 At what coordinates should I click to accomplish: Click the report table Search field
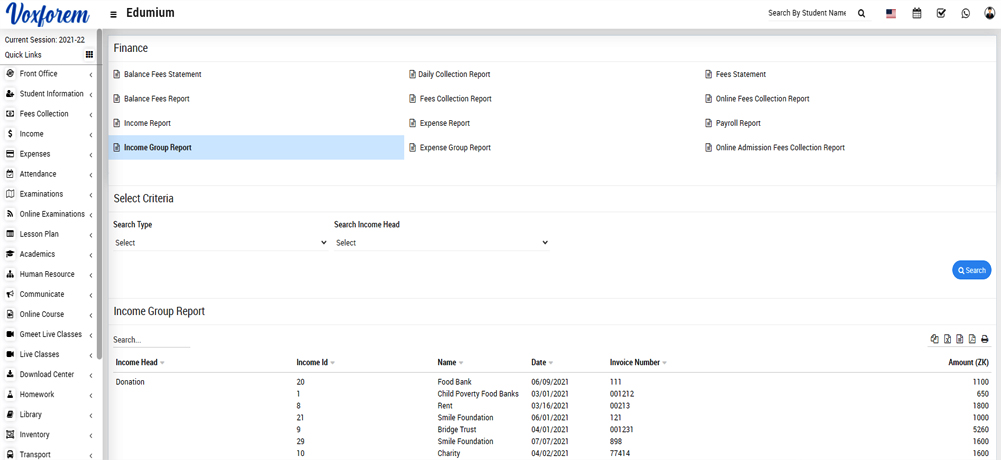click(x=150, y=340)
